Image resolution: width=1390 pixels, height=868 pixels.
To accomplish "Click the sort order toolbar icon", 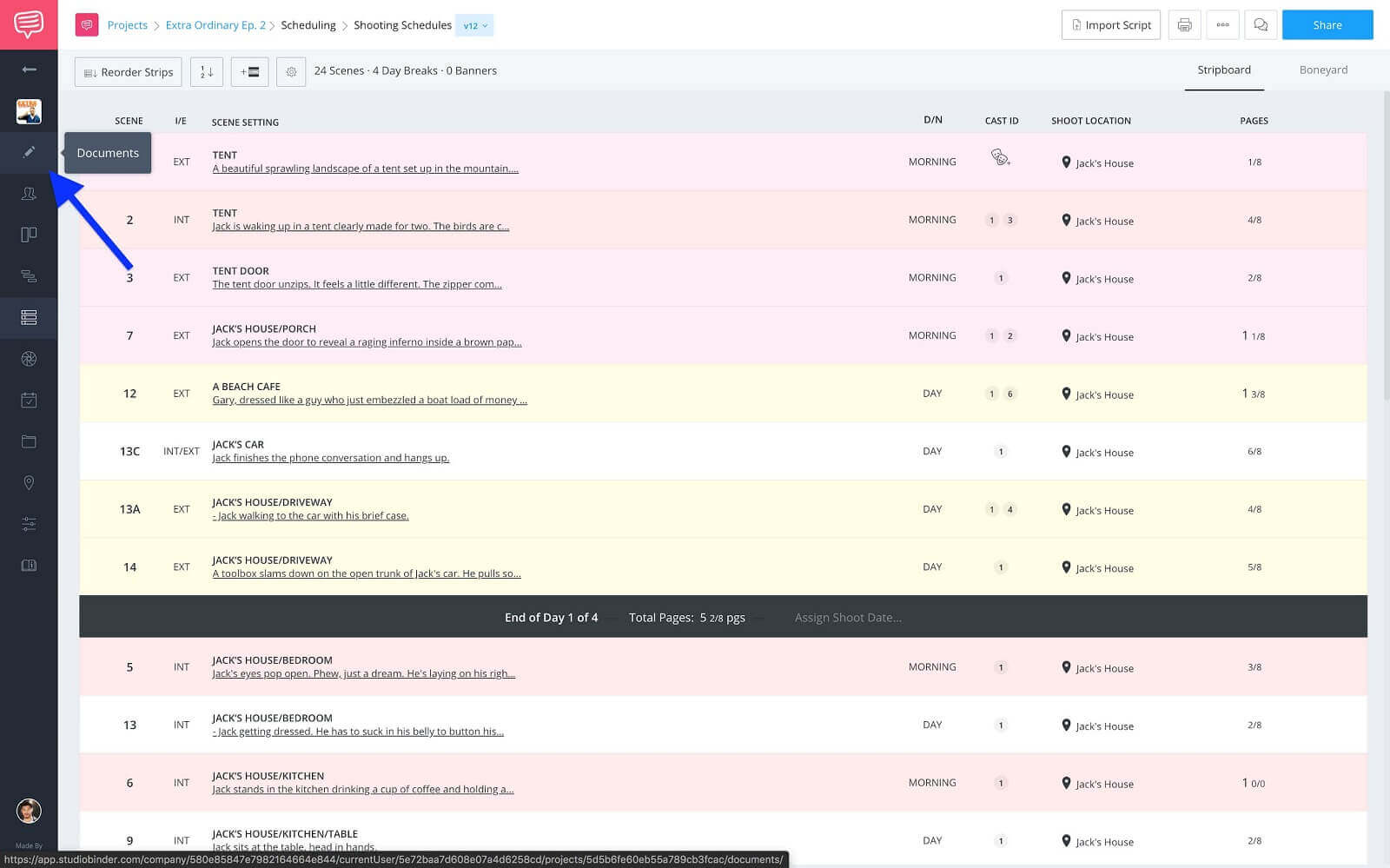I will point(207,72).
